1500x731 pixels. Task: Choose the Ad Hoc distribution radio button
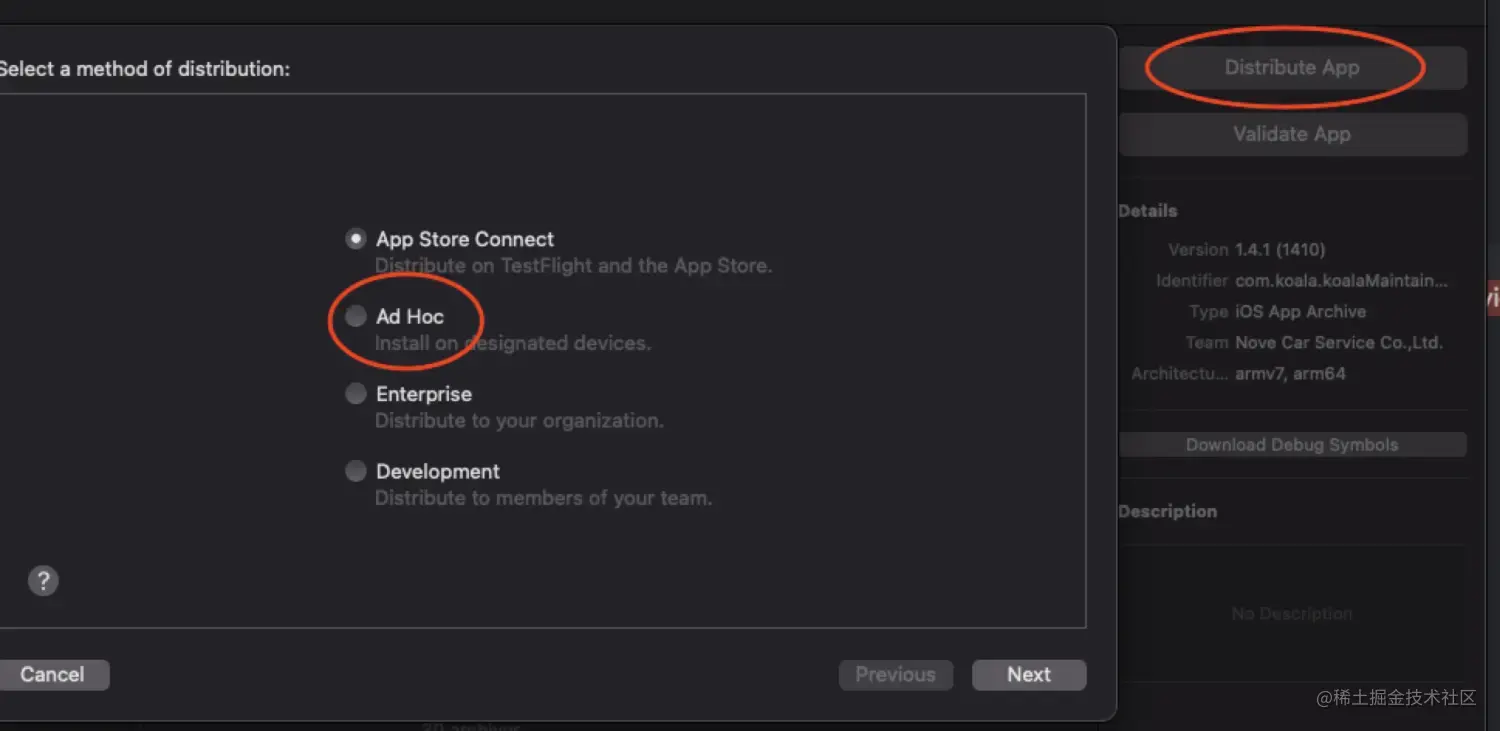[355, 316]
